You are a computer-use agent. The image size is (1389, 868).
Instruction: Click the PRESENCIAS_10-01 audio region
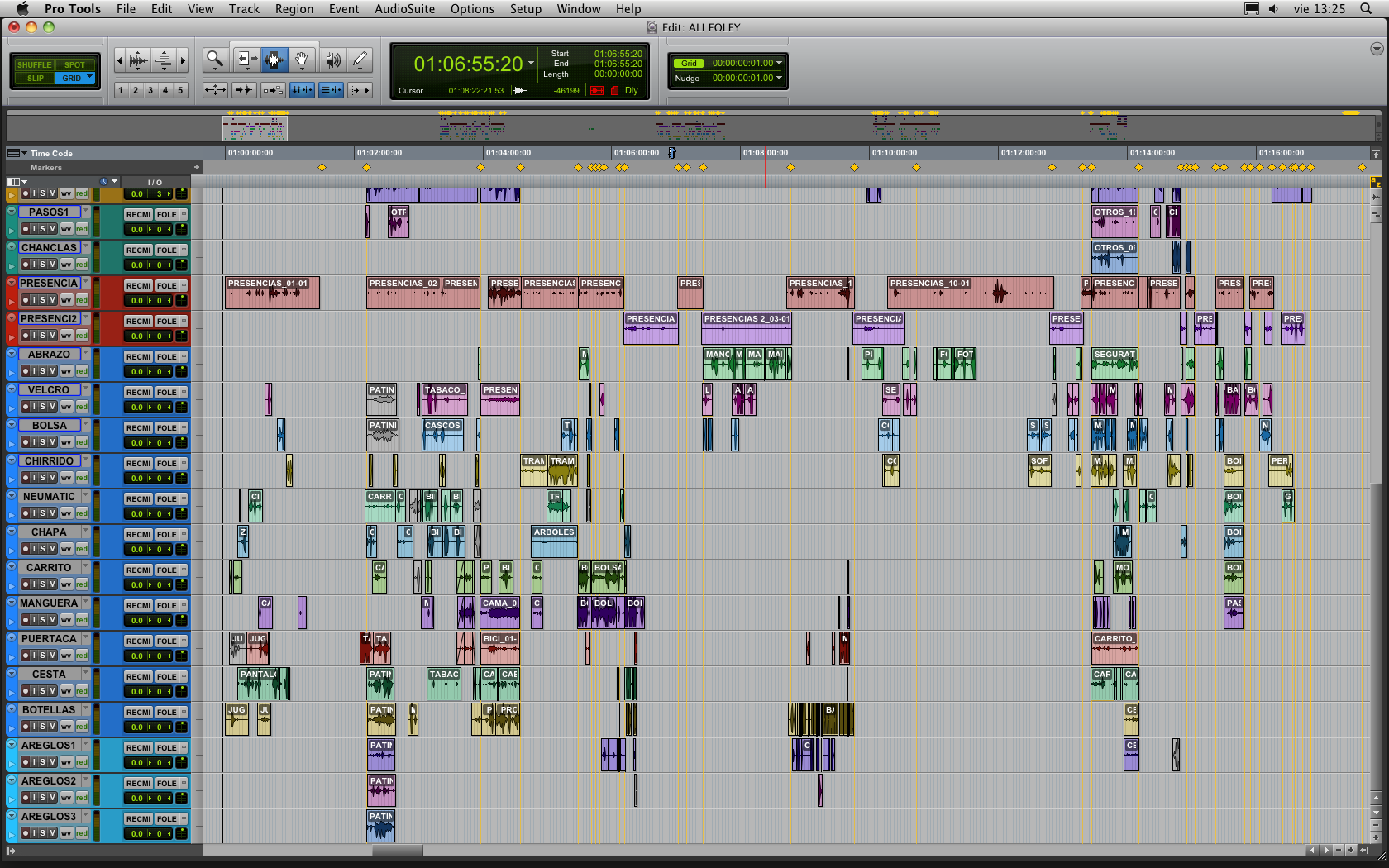click(969, 293)
